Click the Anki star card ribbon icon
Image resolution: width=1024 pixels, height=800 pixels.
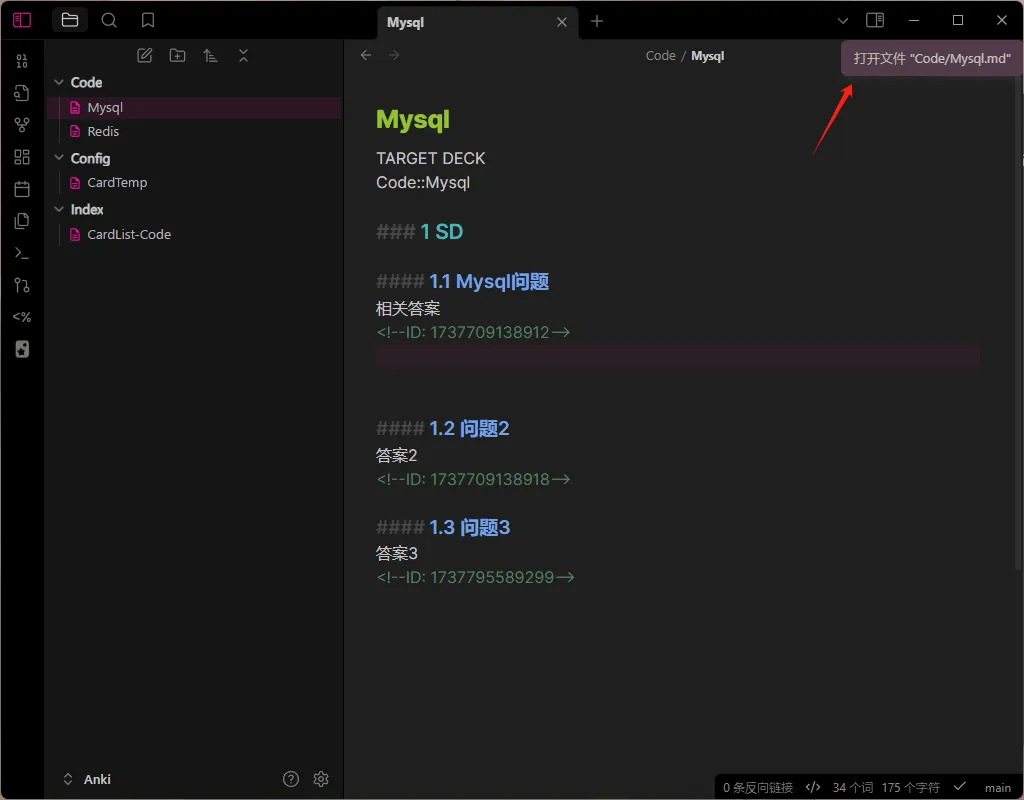click(x=22, y=349)
